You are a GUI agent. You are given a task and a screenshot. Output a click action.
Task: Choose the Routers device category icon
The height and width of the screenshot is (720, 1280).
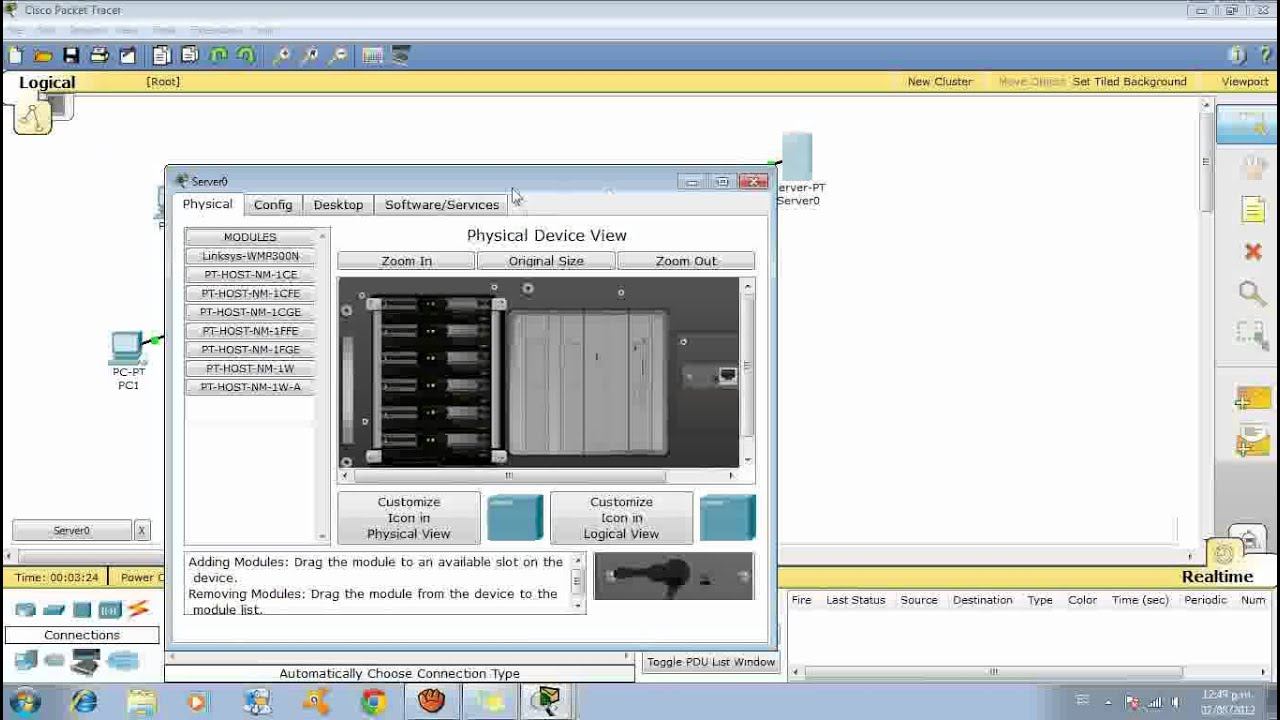point(25,610)
